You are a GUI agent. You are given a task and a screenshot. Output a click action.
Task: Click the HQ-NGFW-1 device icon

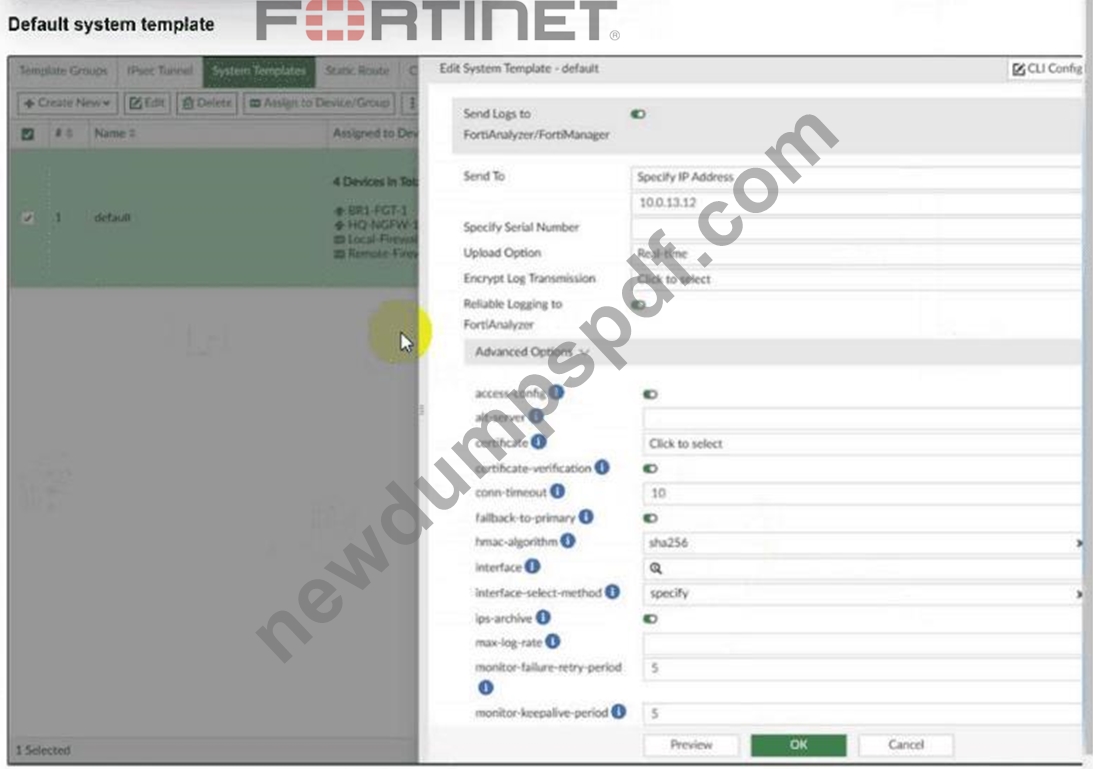click(x=339, y=225)
